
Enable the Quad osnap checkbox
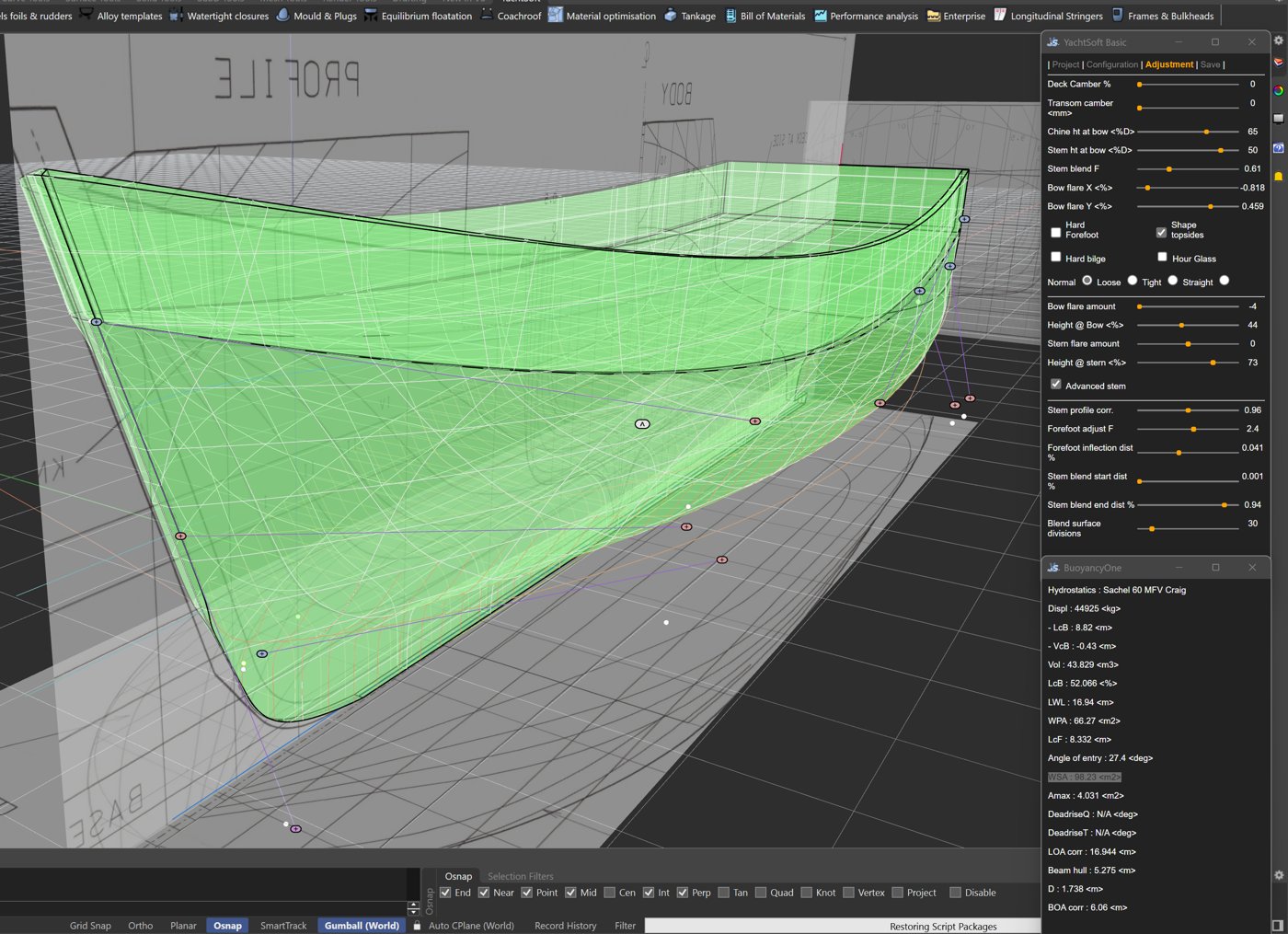pos(761,893)
